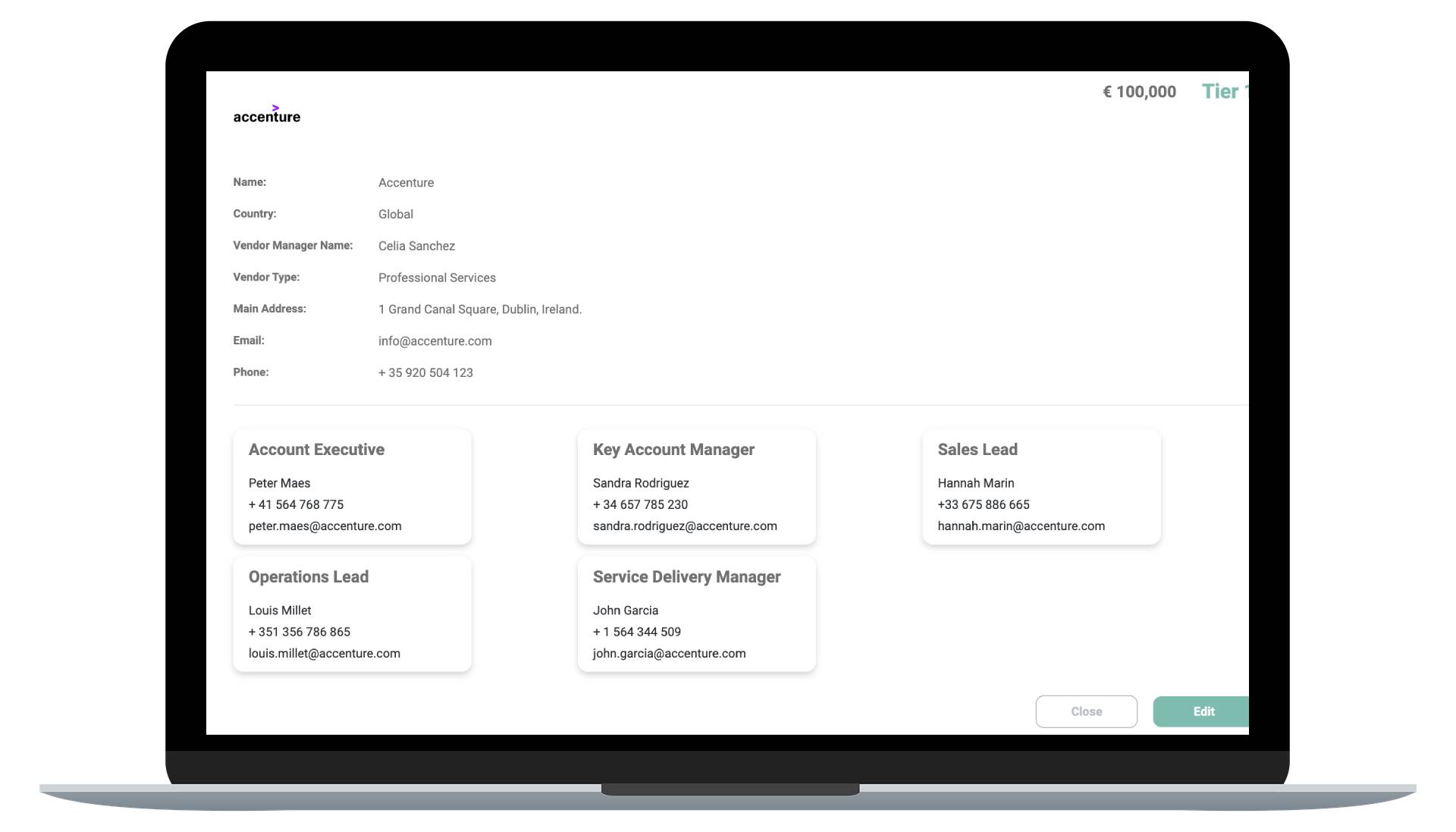Open the Service Delivery Manager card heading
Image resolution: width=1456 pixels, height=832 pixels.
pos(686,577)
